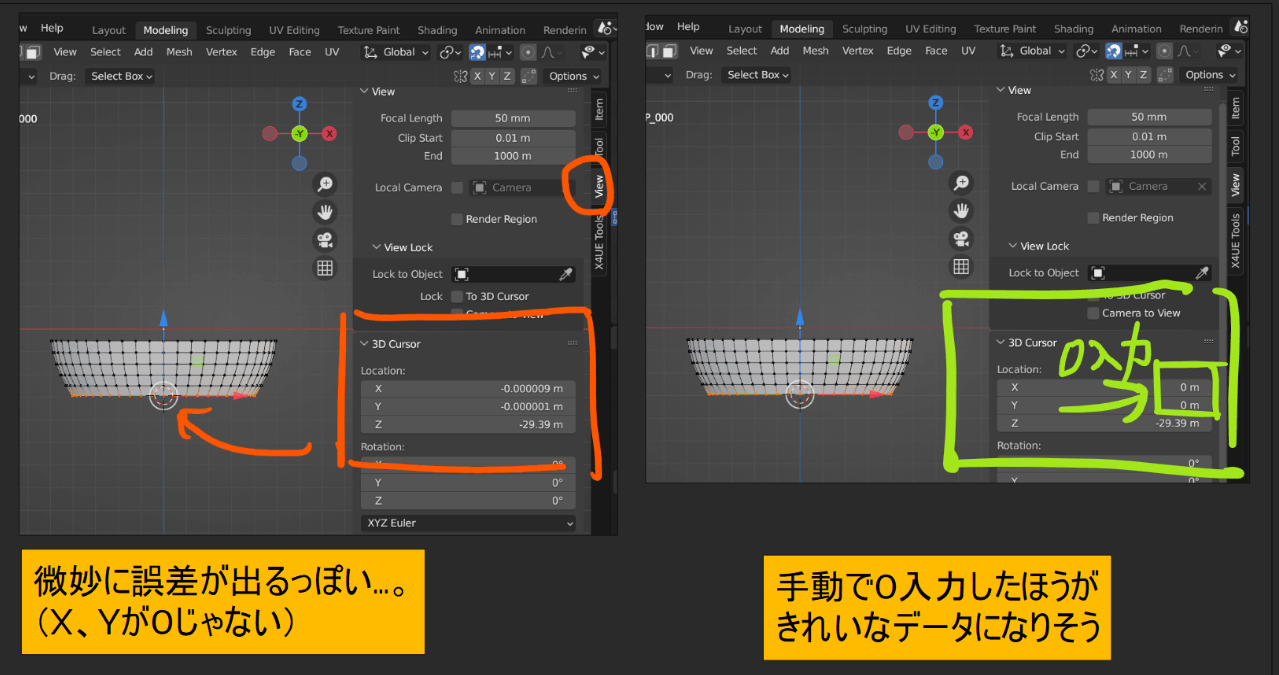Viewport: 1279px width, 675px height.
Task: Click mesh mirror butterfly icon in right screenshot
Action: (x=1097, y=75)
